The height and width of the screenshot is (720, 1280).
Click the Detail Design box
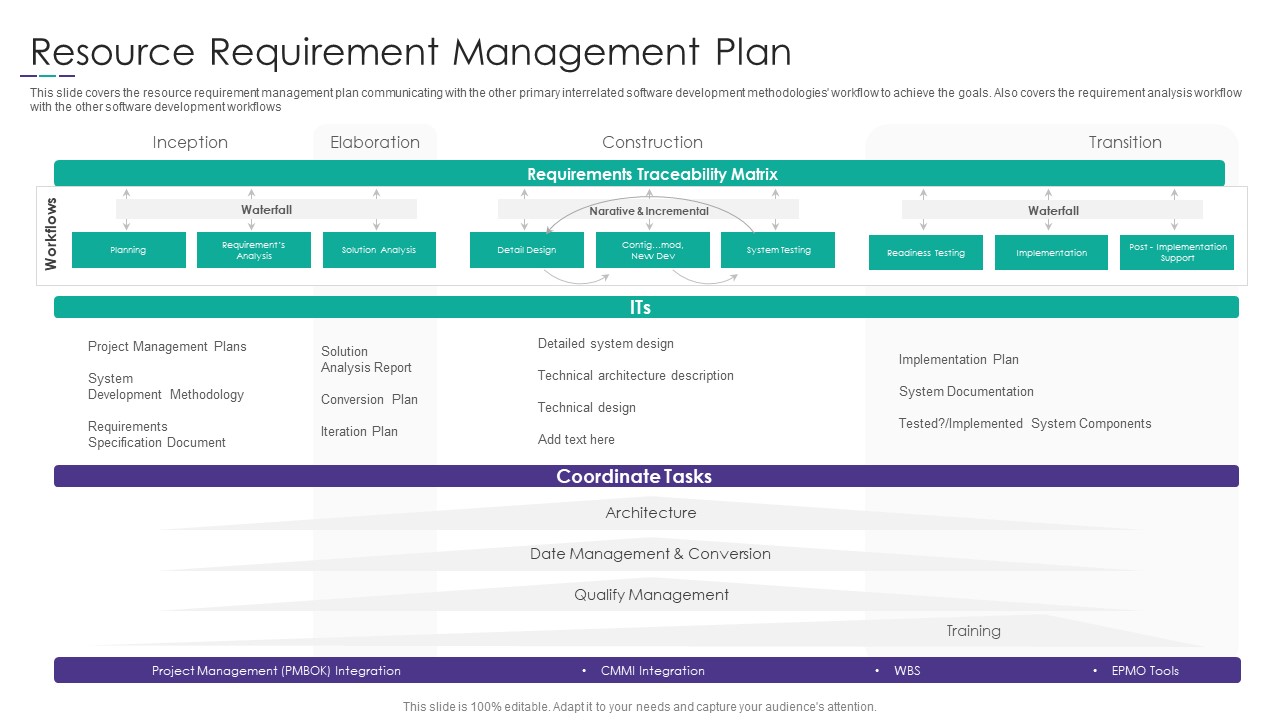coord(527,250)
